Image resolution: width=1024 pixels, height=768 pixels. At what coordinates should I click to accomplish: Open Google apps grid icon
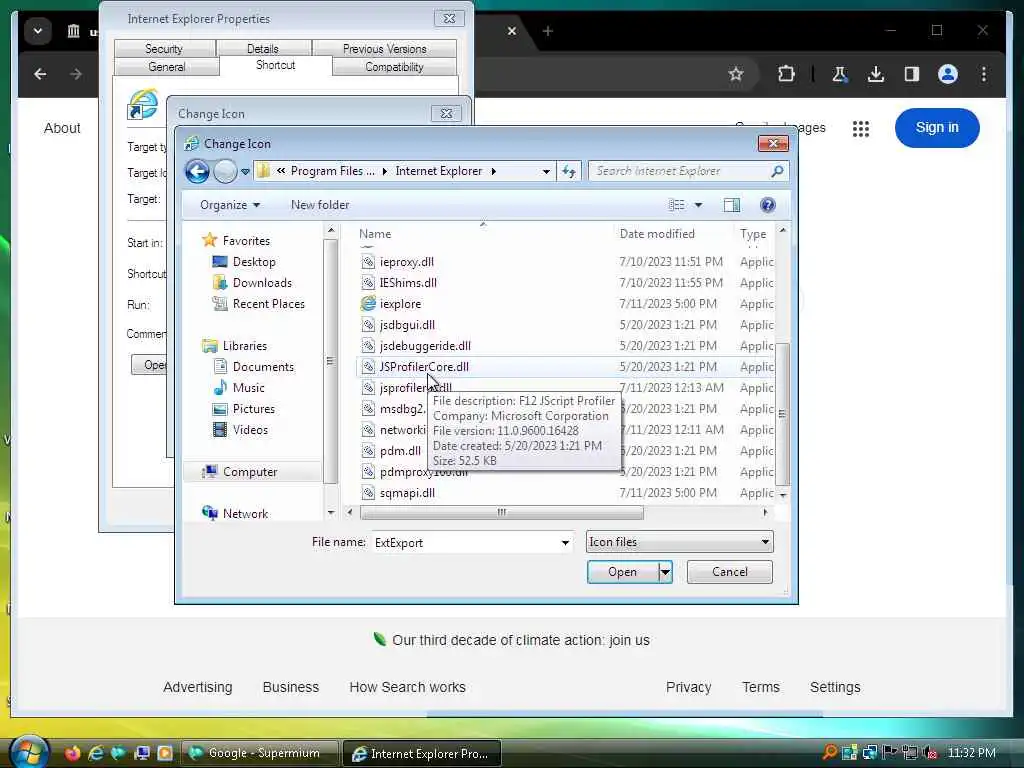pos(861,128)
